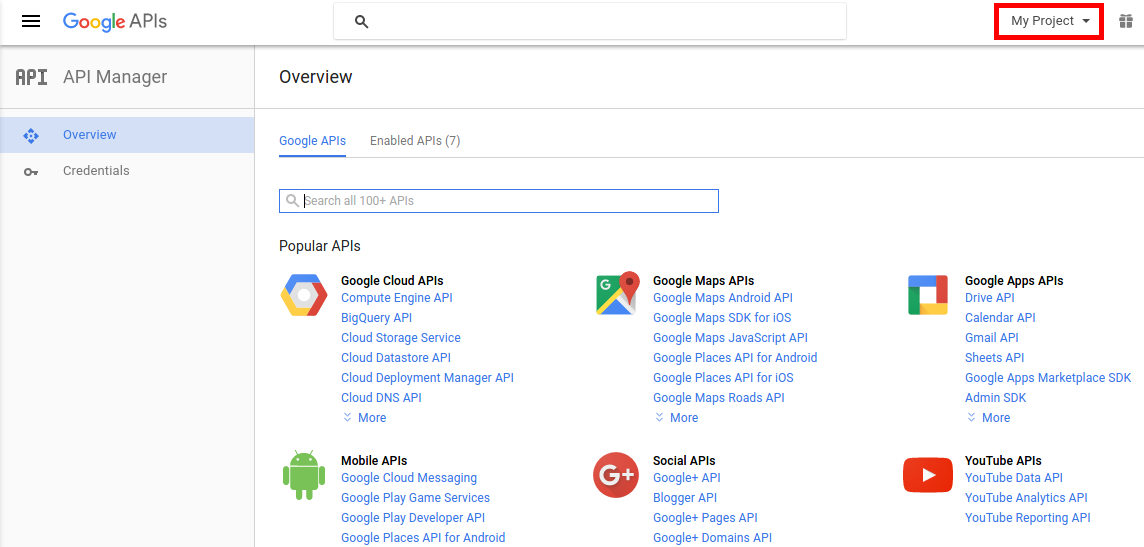This screenshot has height=547, width=1144.
Task: Open YouTube Data API link
Action: [x=1013, y=478]
